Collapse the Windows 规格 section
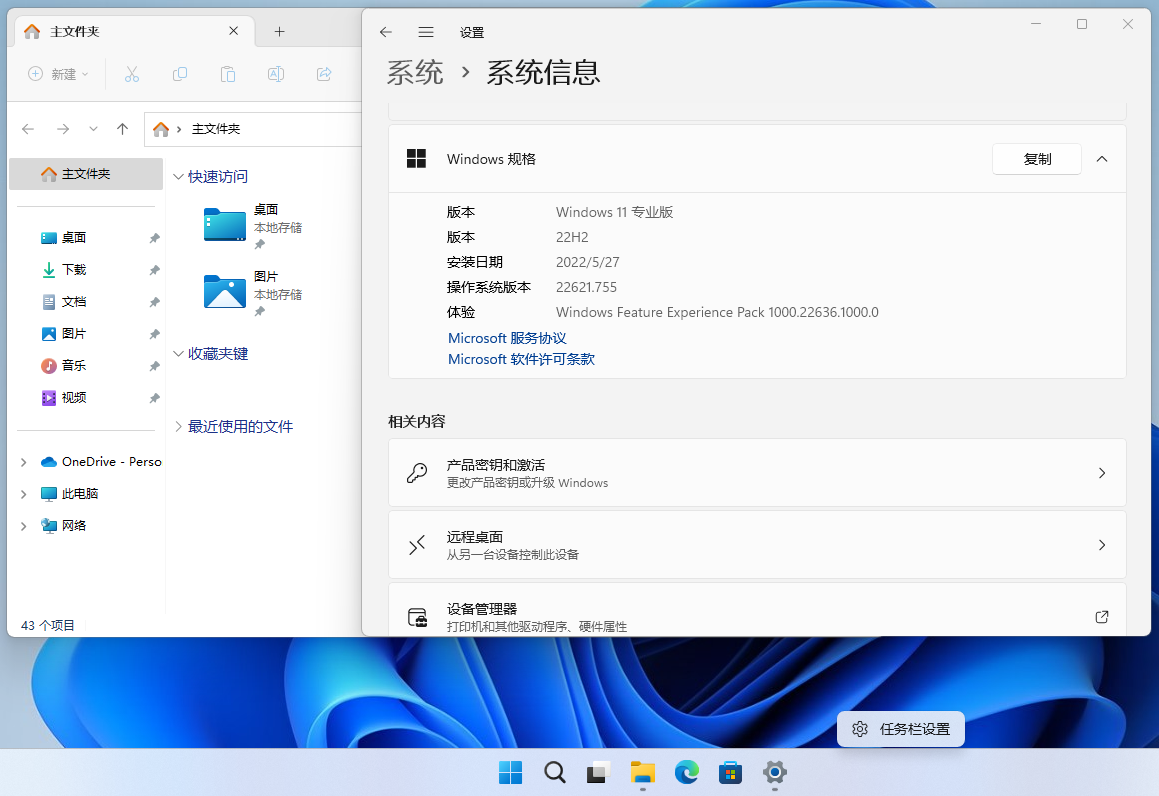The width and height of the screenshot is (1159, 796). point(1102,159)
